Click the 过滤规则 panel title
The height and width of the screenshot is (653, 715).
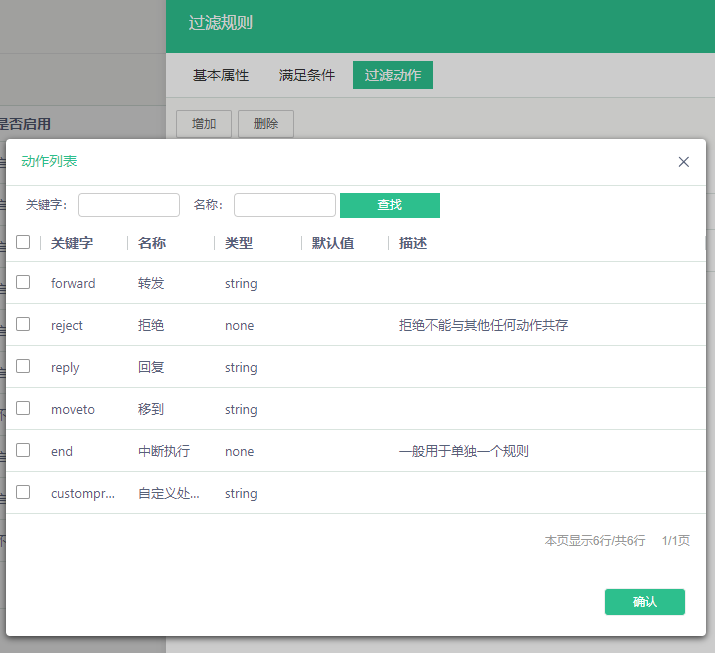(221, 23)
